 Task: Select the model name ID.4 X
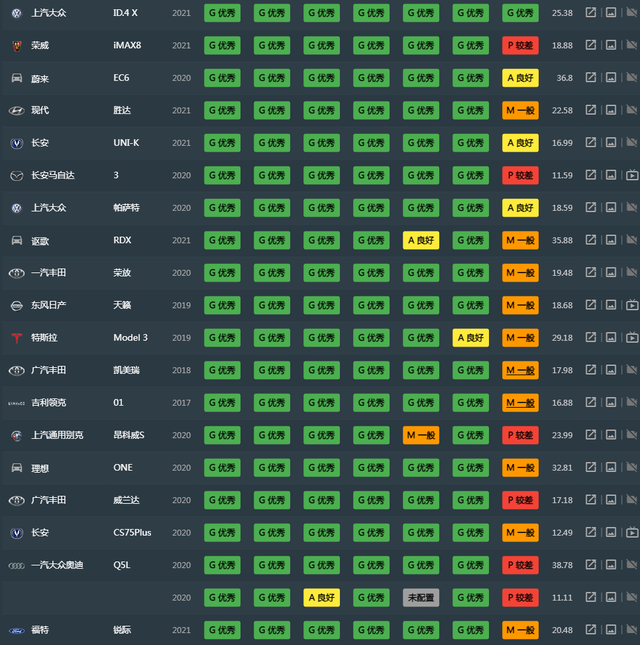[125, 13]
